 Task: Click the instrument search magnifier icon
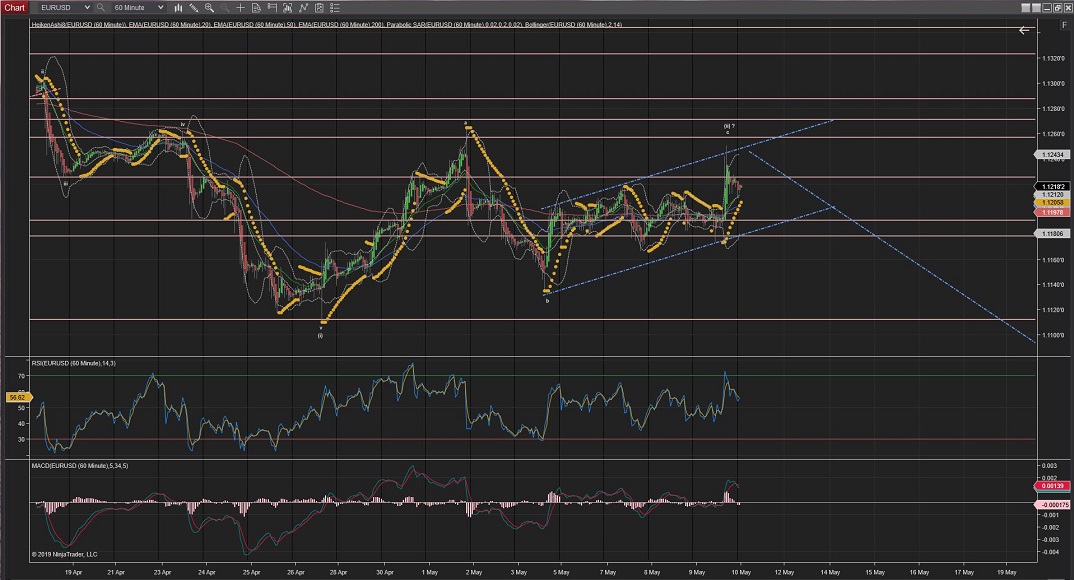click(100, 7)
